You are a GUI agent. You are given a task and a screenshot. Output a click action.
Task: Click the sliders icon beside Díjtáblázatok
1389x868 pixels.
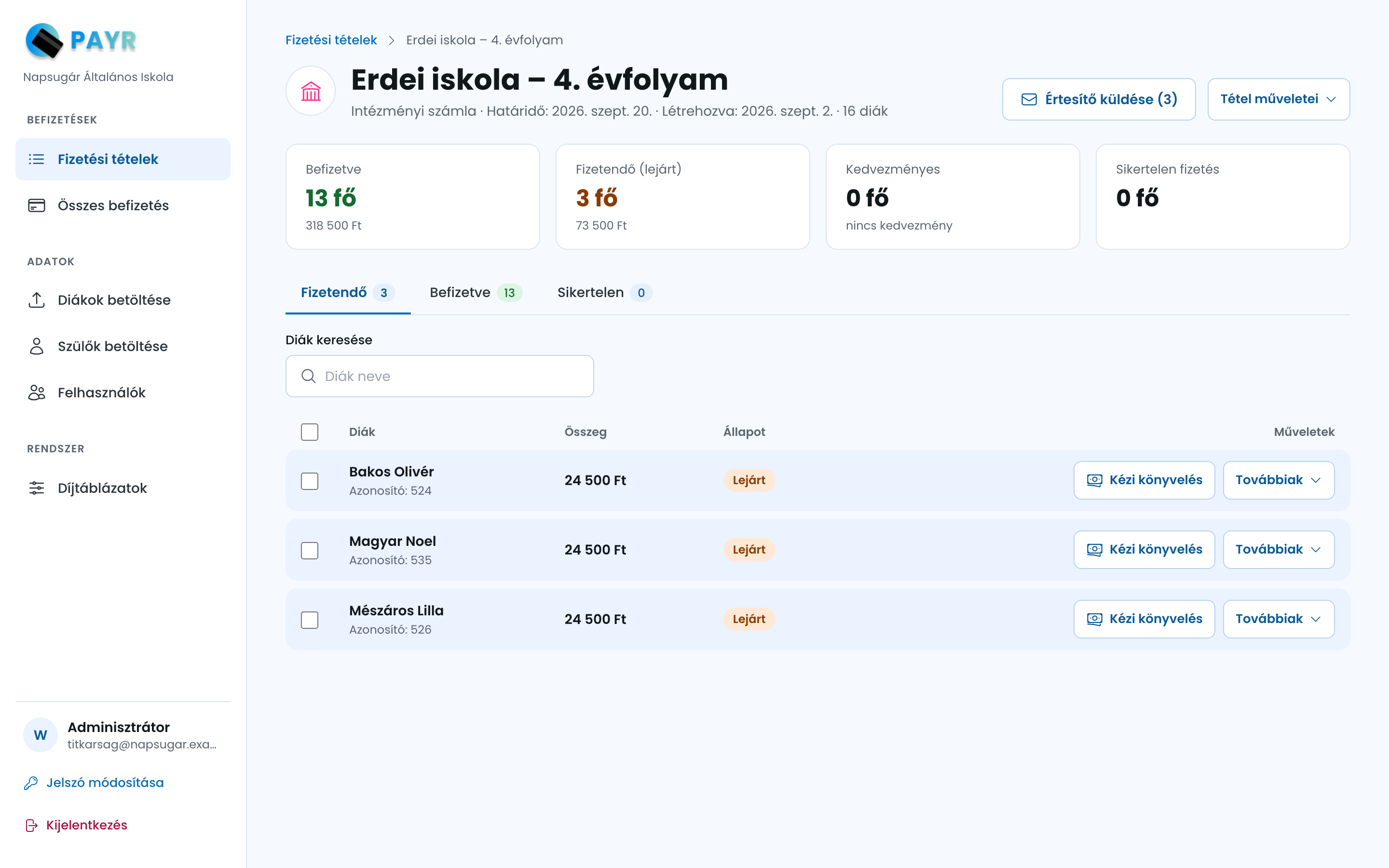(x=37, y=488)
